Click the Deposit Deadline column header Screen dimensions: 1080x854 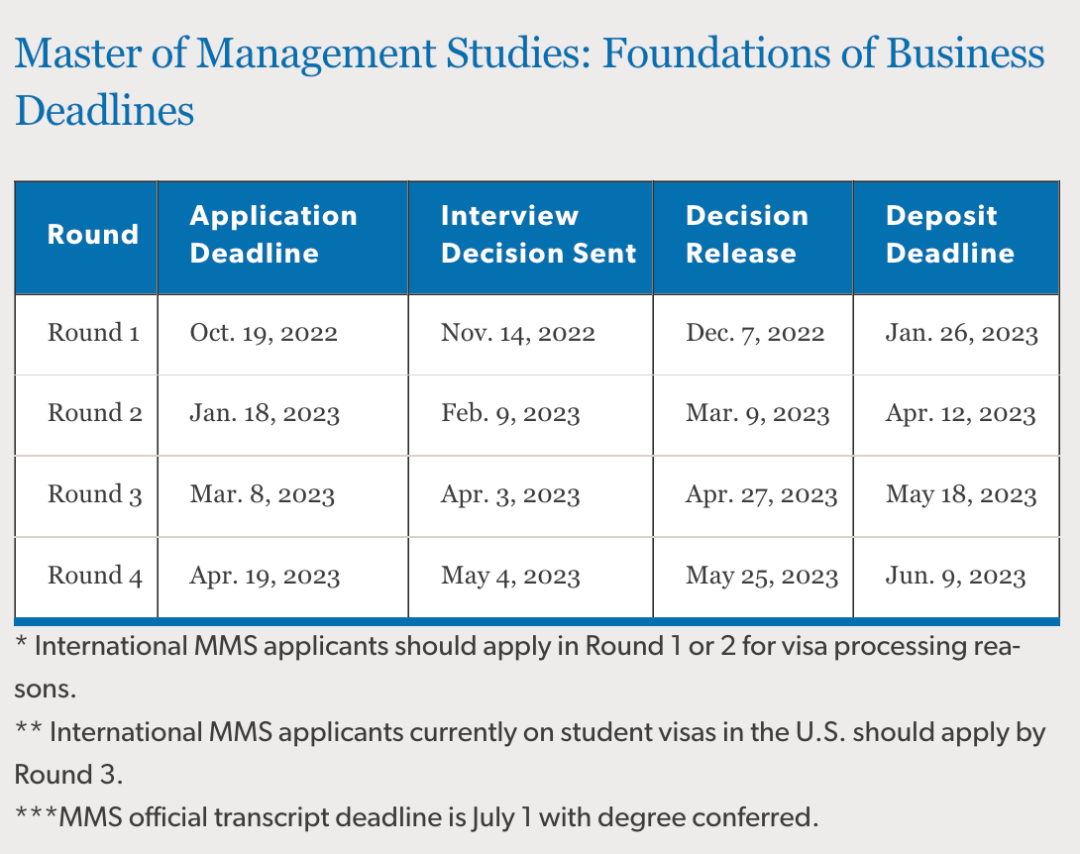tap(950, 235)
